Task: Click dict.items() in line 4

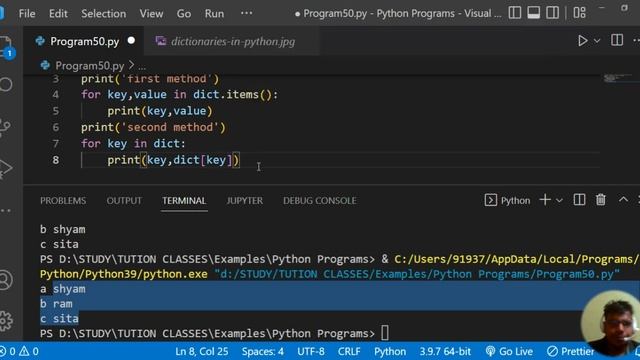Action: pyautogui.click(x=232, y=95)
